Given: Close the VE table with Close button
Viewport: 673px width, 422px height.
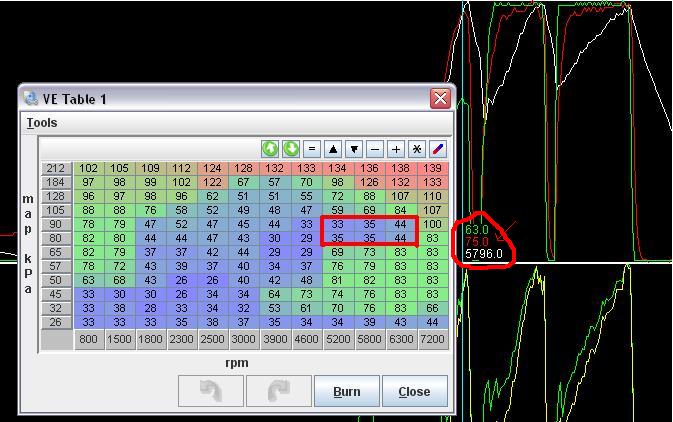Looking at the screenshot, I should 415,391.
